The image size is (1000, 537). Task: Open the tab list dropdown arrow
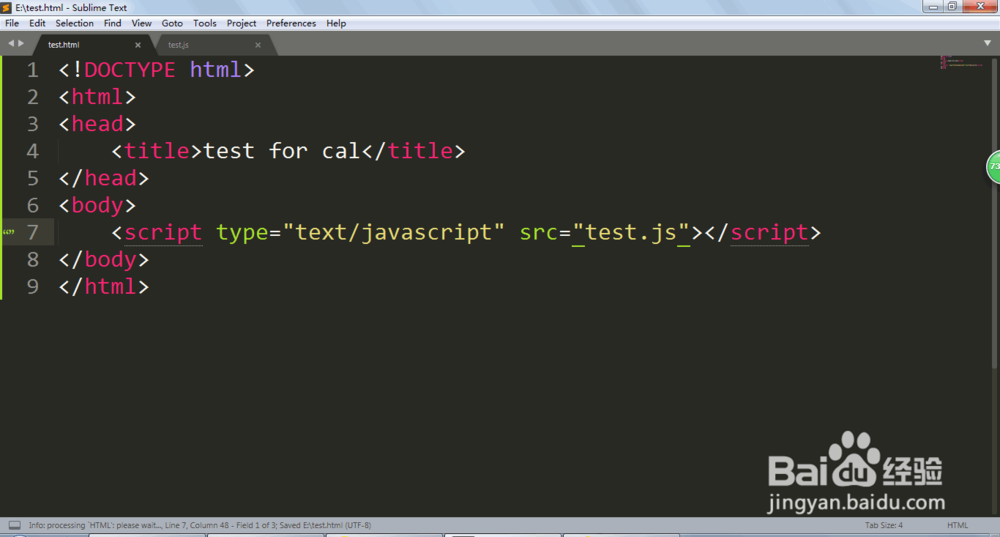pos(987,43)
